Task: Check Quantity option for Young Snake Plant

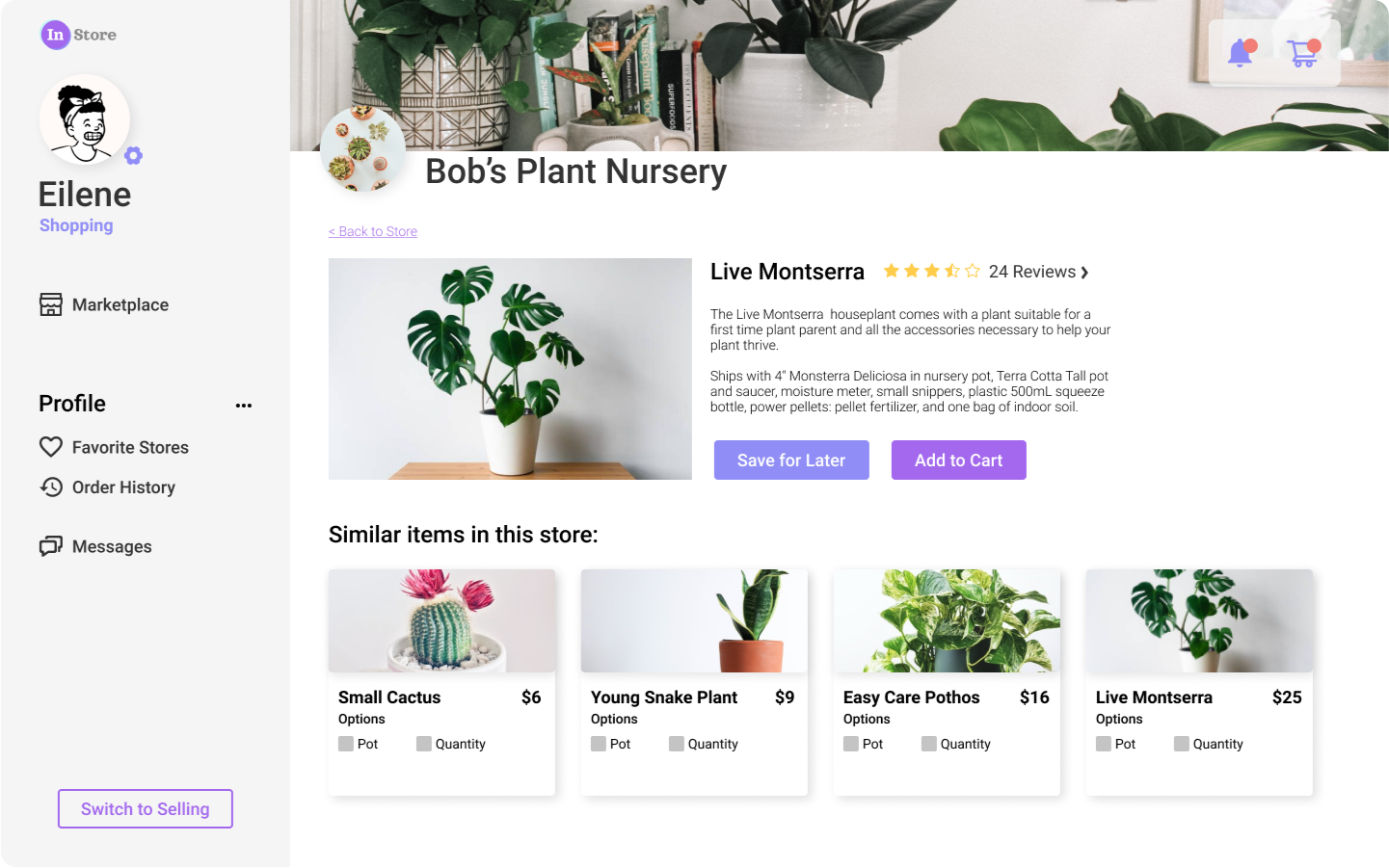Action: pyautogui.click(x=677, y=744)
